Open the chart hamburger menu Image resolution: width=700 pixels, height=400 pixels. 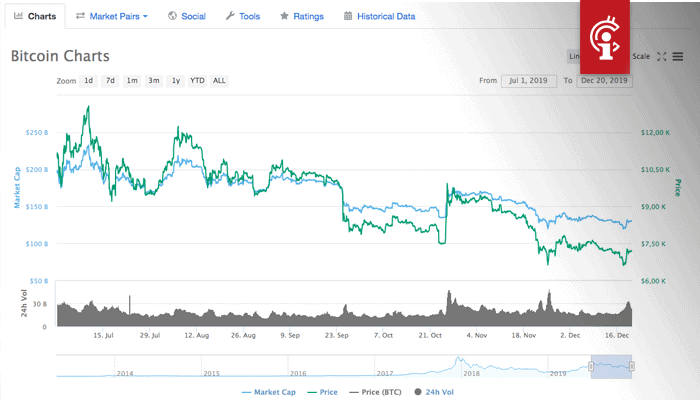click(x=678, y=56)
